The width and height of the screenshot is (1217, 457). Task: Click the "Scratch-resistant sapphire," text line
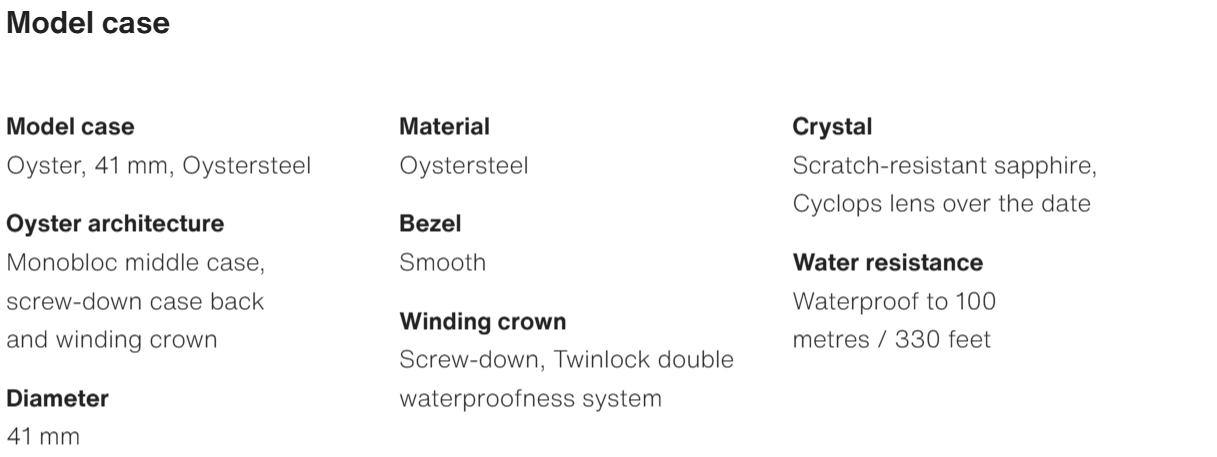click(944, 165)
